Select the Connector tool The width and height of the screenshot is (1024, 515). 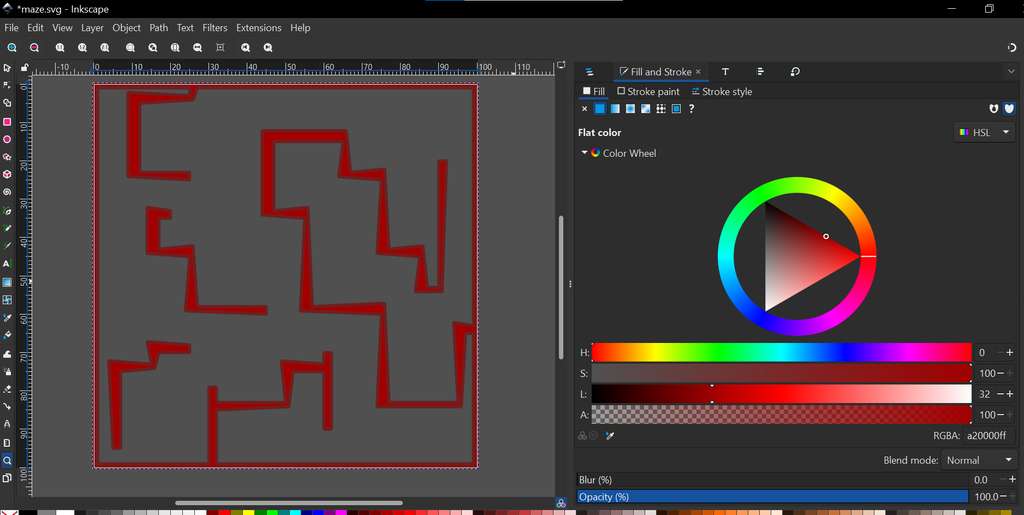tap(7, 407)
